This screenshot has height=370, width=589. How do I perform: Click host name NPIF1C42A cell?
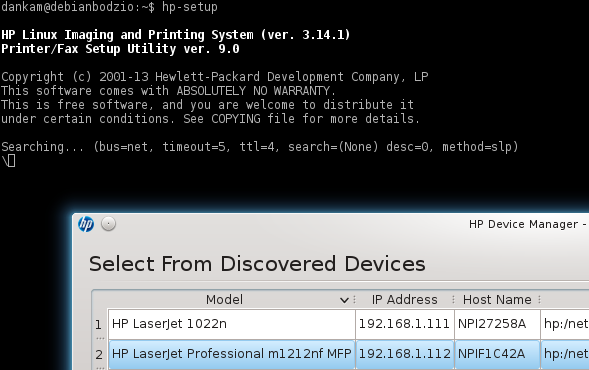coord(497,354)
